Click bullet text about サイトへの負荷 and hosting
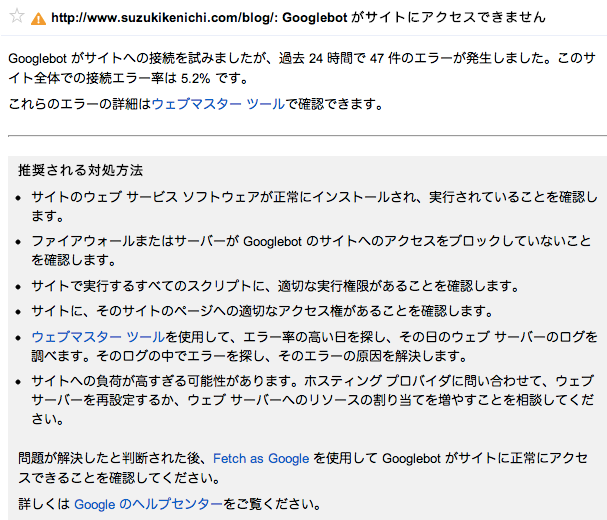607x520 pixels. [313, 400]
